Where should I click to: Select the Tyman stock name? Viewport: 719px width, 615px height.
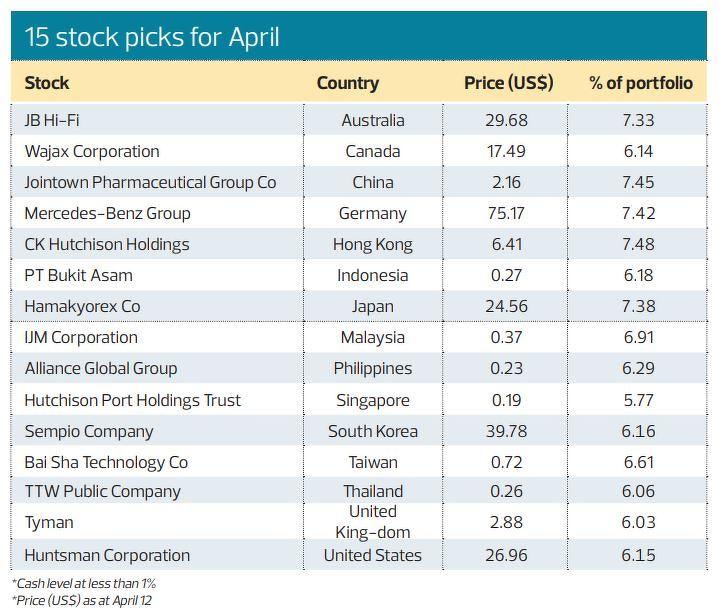(49, 522)
